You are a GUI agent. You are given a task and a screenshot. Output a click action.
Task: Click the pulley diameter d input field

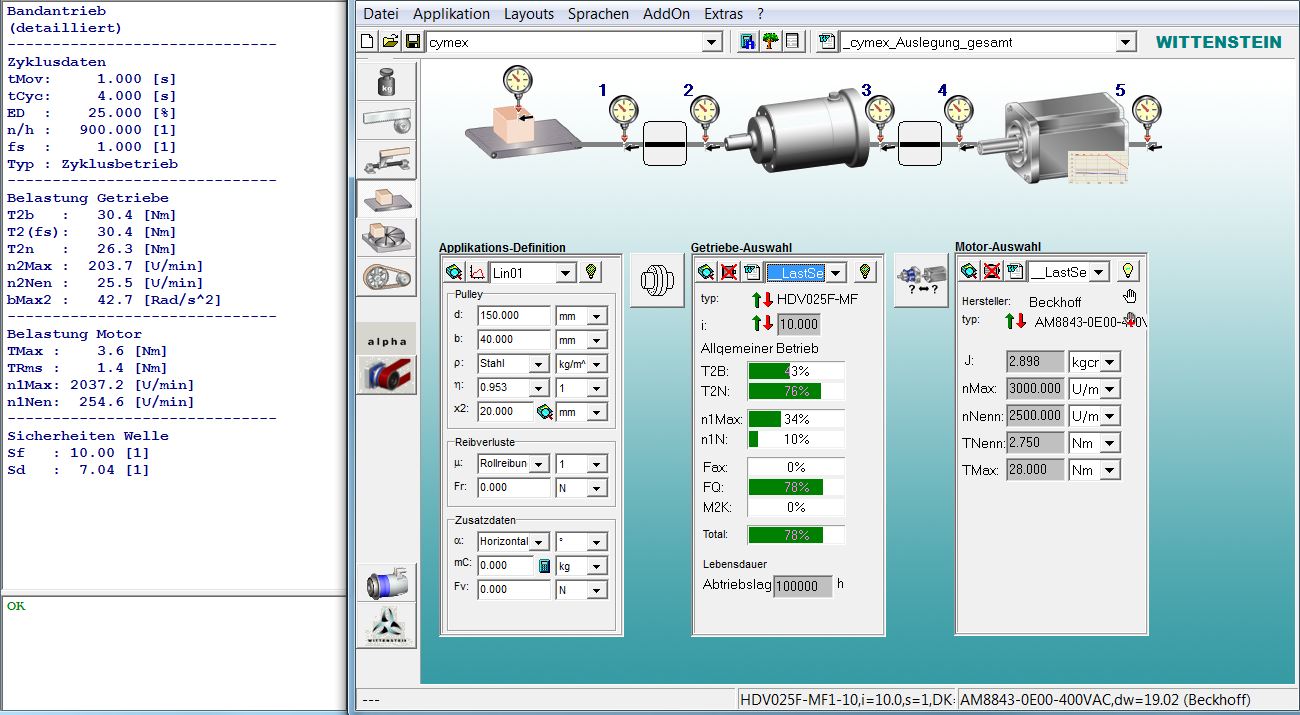click(514, 316)
